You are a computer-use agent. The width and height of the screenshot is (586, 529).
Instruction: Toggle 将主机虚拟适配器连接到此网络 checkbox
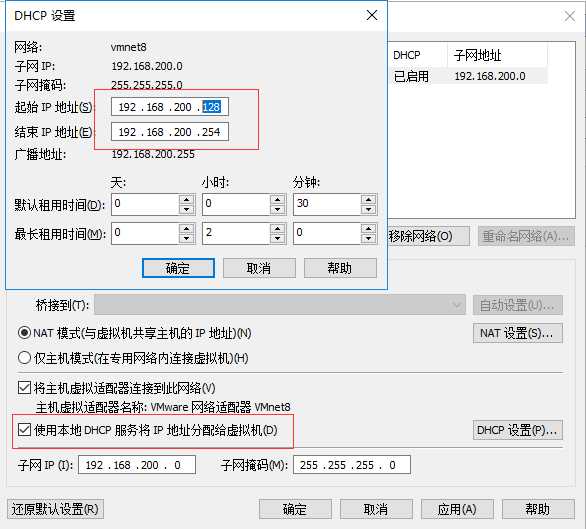(24, 388)
